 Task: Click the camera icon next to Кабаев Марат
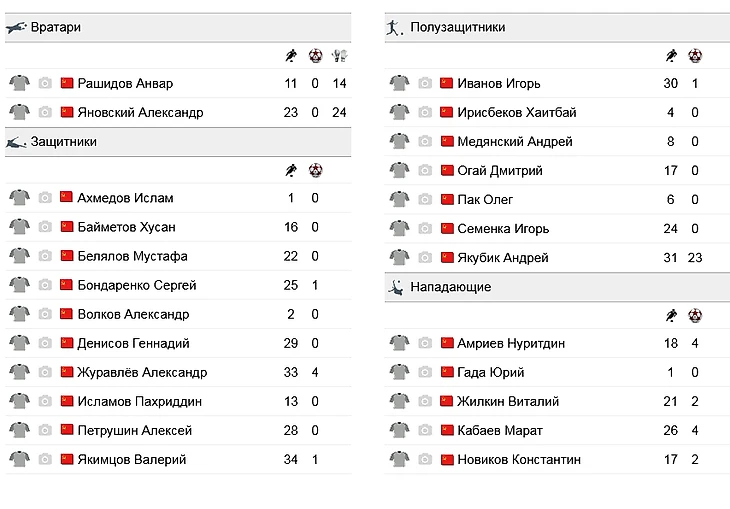[425, 431]
